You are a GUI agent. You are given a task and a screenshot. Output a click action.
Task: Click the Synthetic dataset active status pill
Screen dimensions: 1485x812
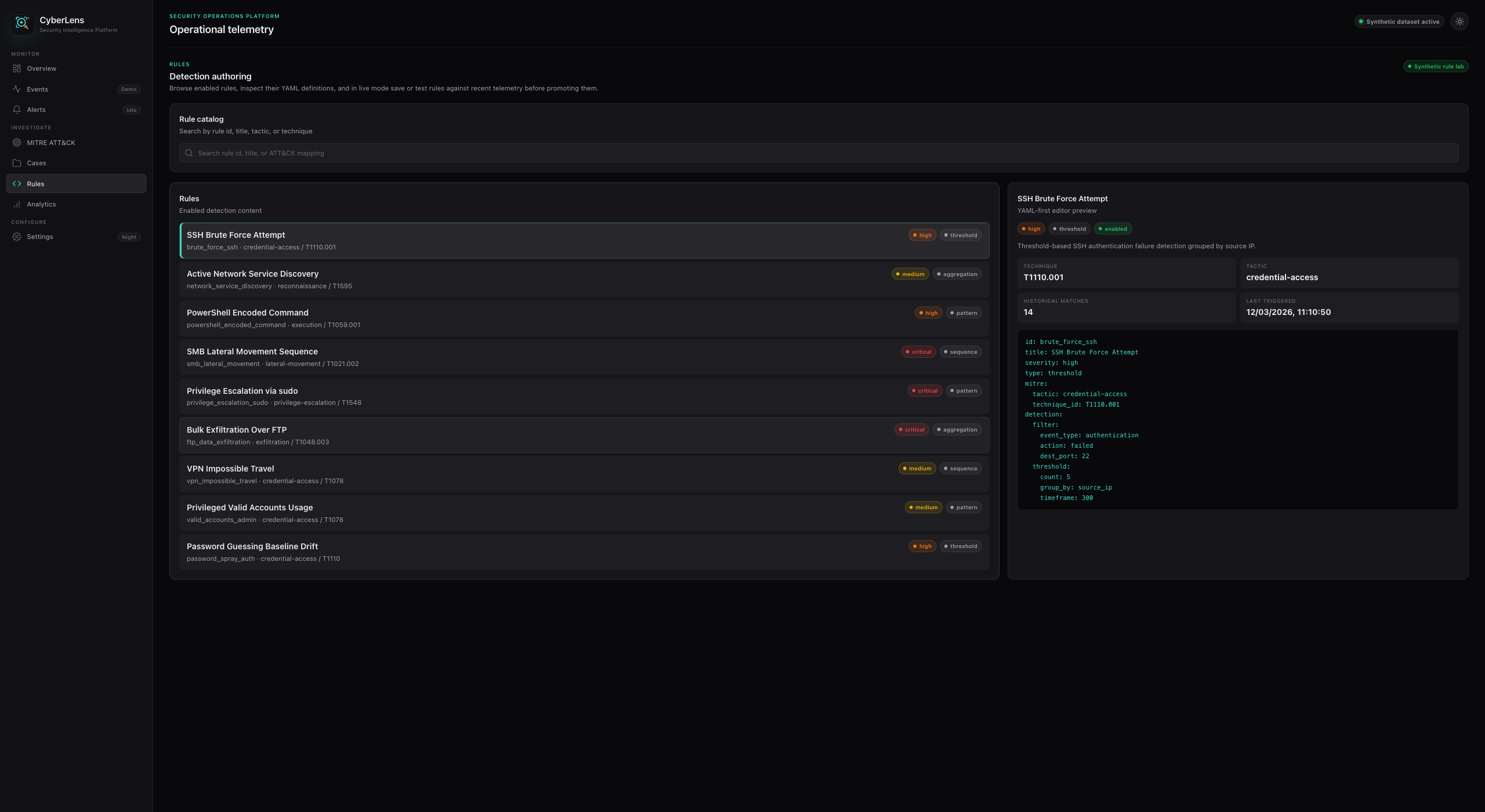[x=1399, y=21]
